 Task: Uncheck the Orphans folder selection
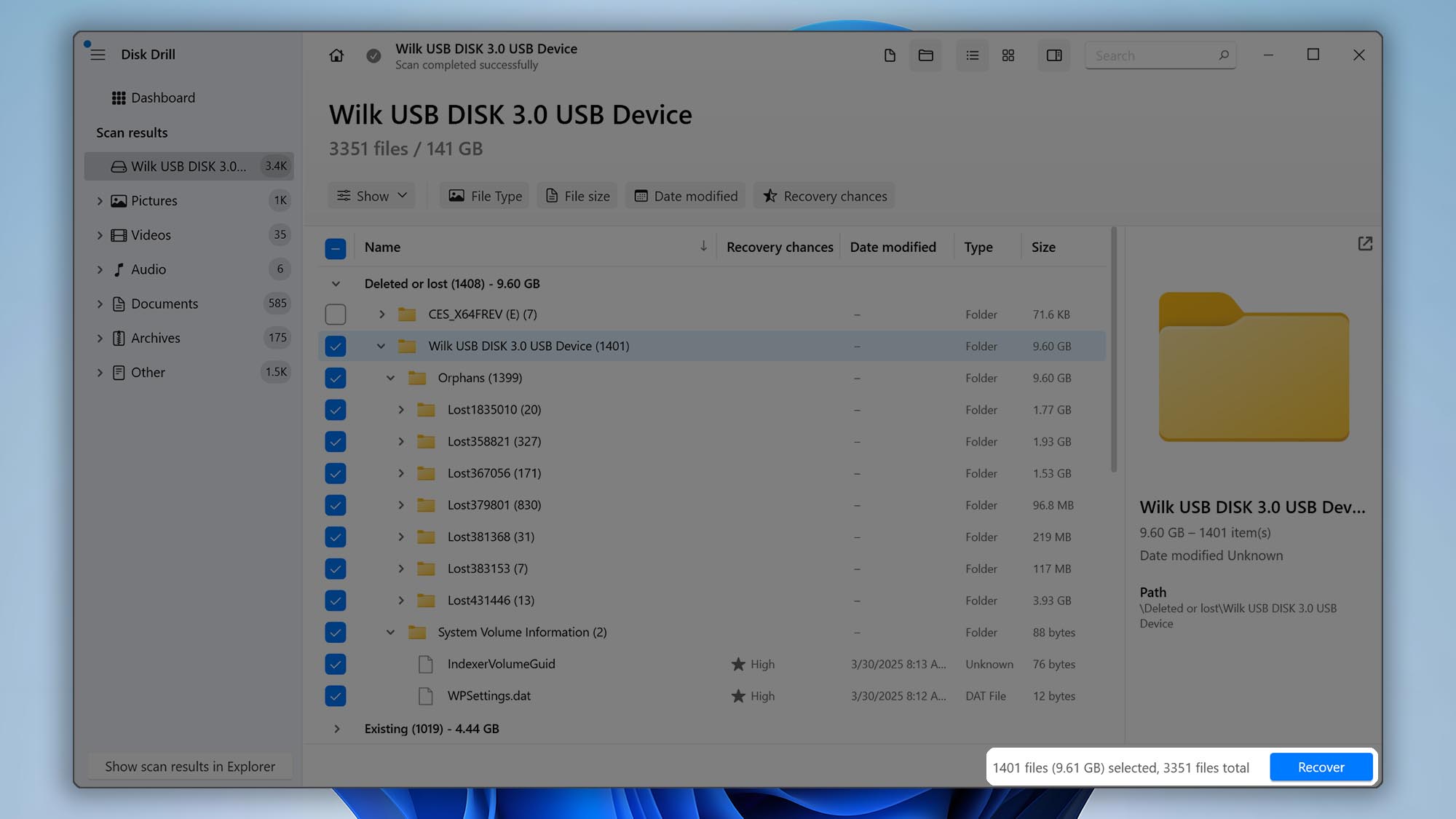tap(336, 378)
